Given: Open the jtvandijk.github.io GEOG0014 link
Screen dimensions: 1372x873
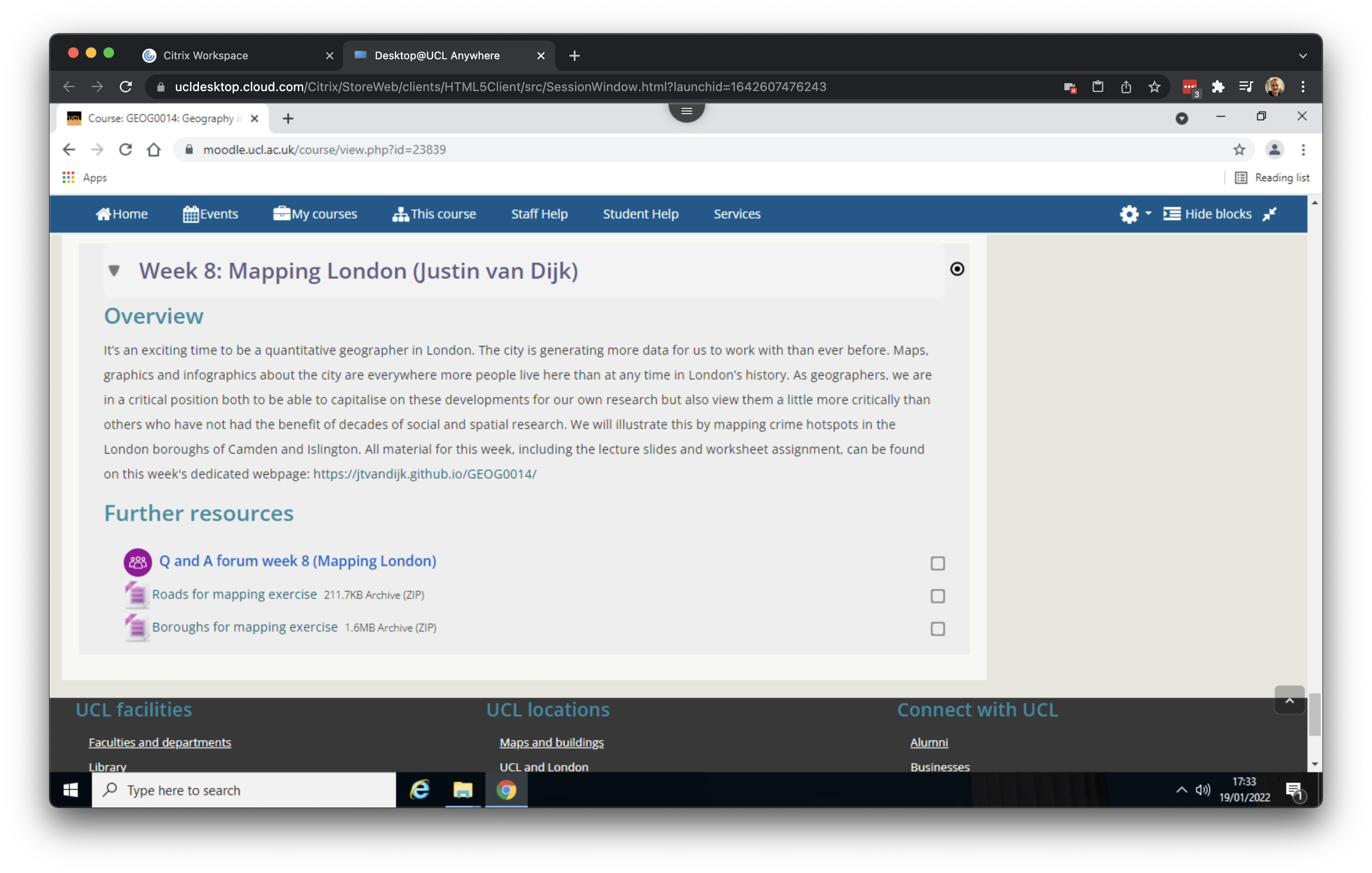Looking at the screenshot, I should click(424, 474).
